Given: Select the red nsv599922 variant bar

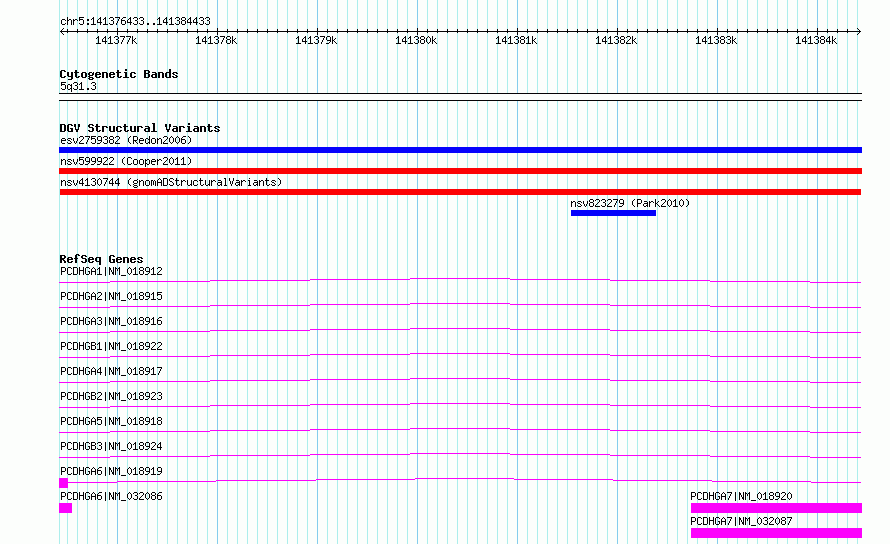Looking at the screenshot, I should pos(460,171).
